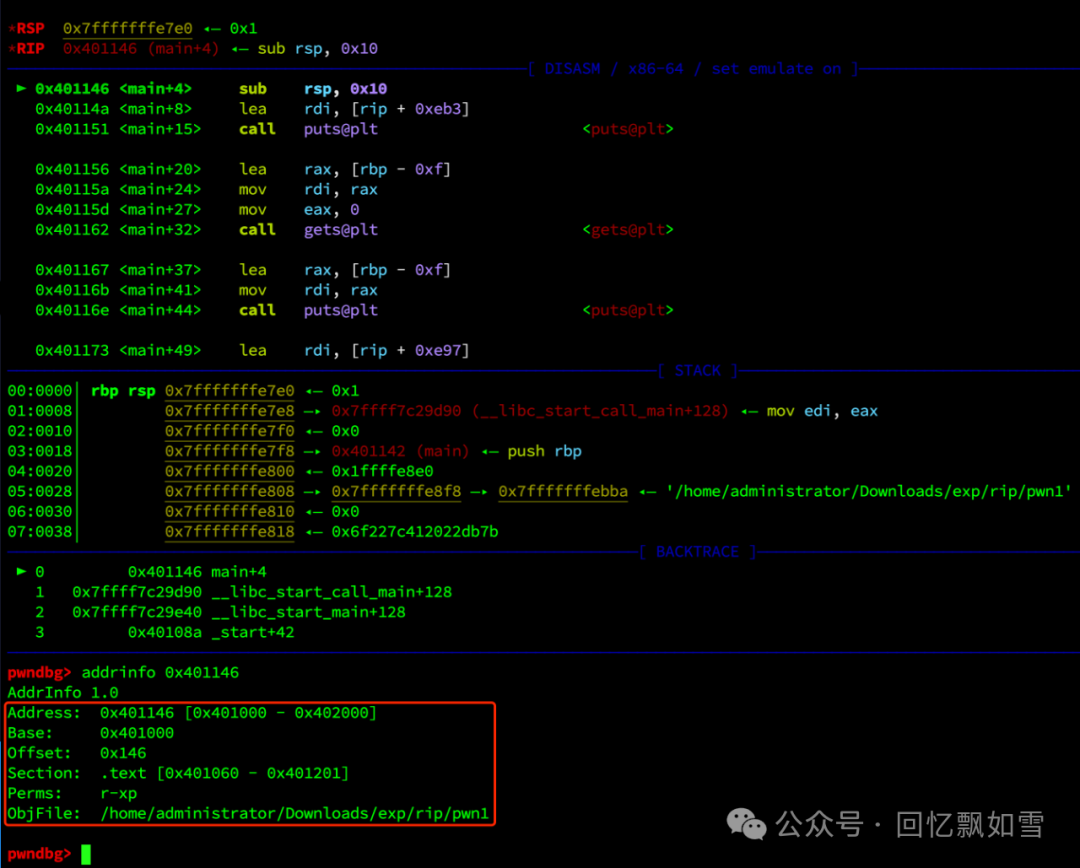Click address 0x401156 in disassembly

click(72, 169)
